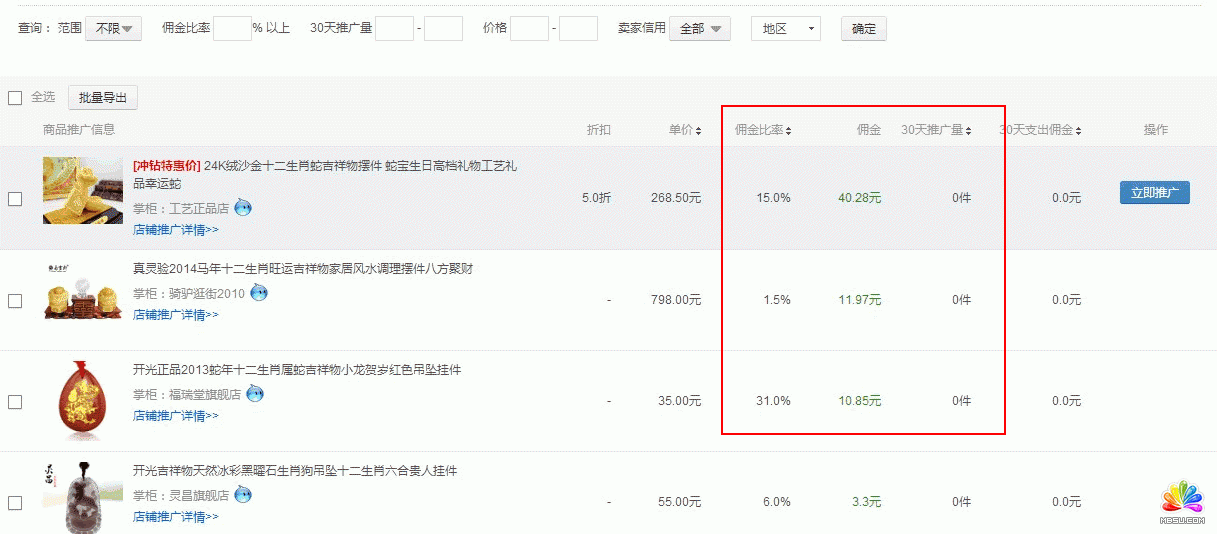Click chat icon beside 福瑞堂旗舰店
1217x534 pixels.
pos(255,394)
